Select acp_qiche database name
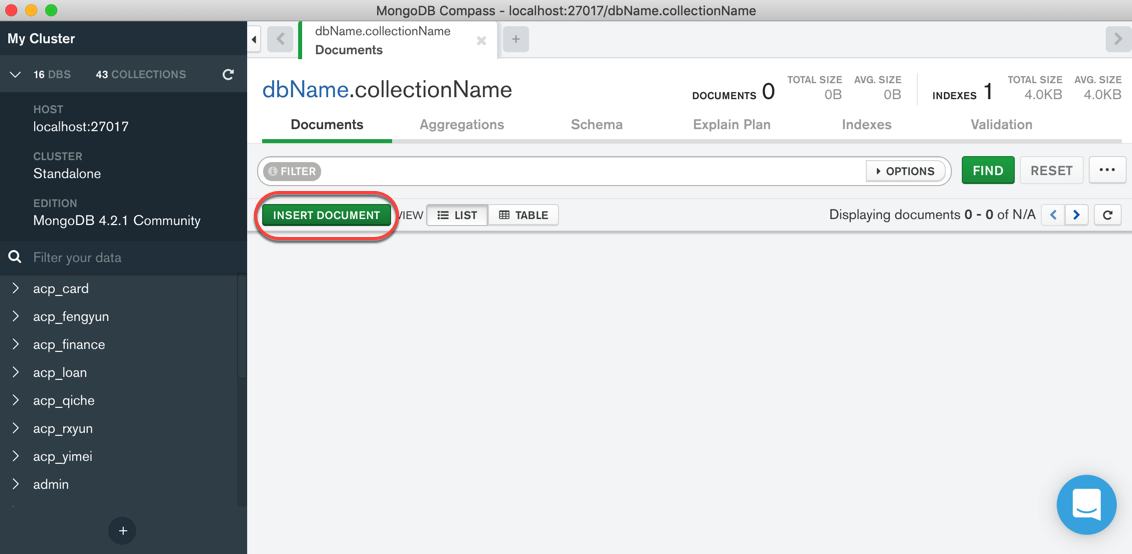The height and width of the screenshot is (554, 1132). tap(64, 401)
